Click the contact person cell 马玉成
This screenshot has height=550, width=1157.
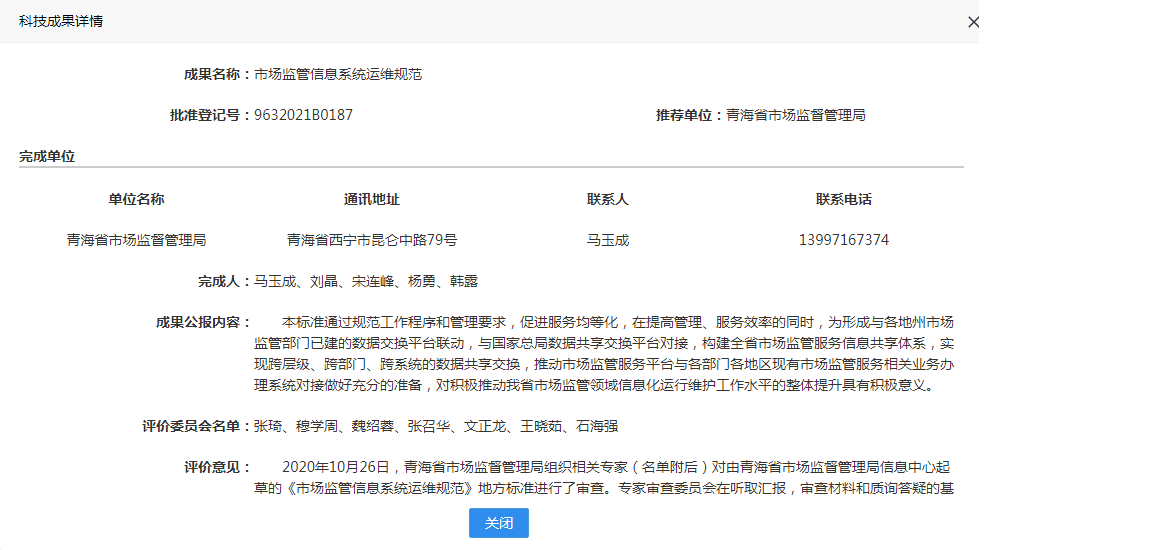(x=607, y=240)
